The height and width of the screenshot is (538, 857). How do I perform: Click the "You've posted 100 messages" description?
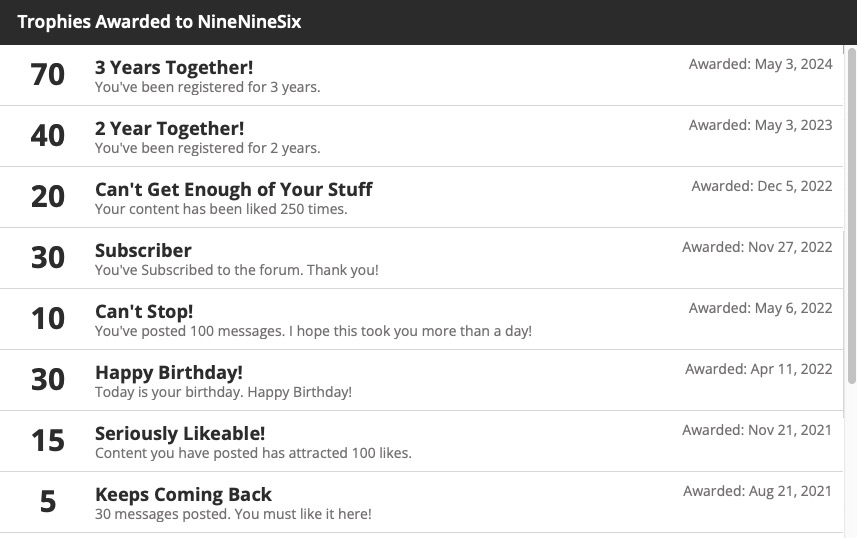tap(313, 331)
